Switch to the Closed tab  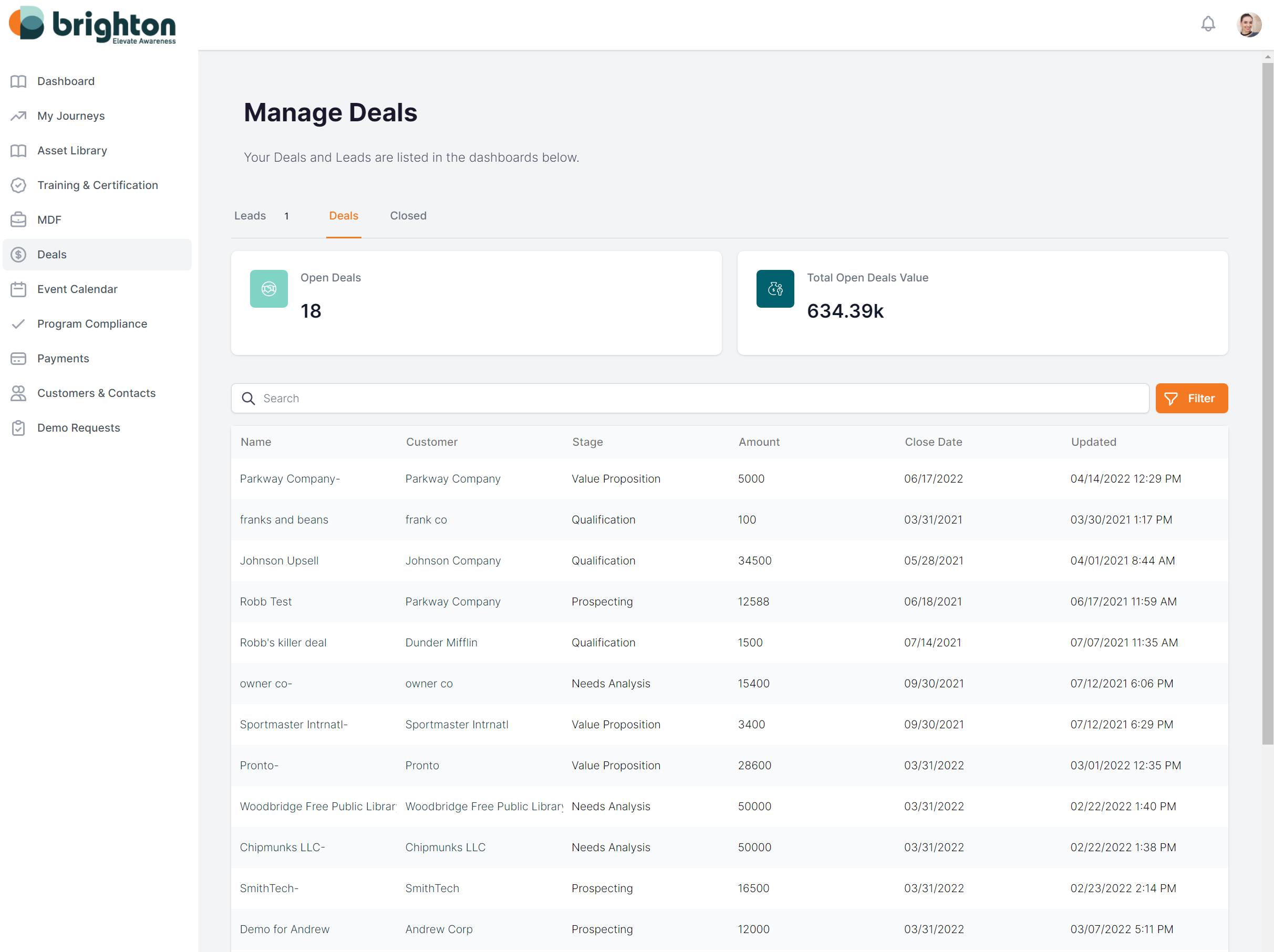(407, 215)
